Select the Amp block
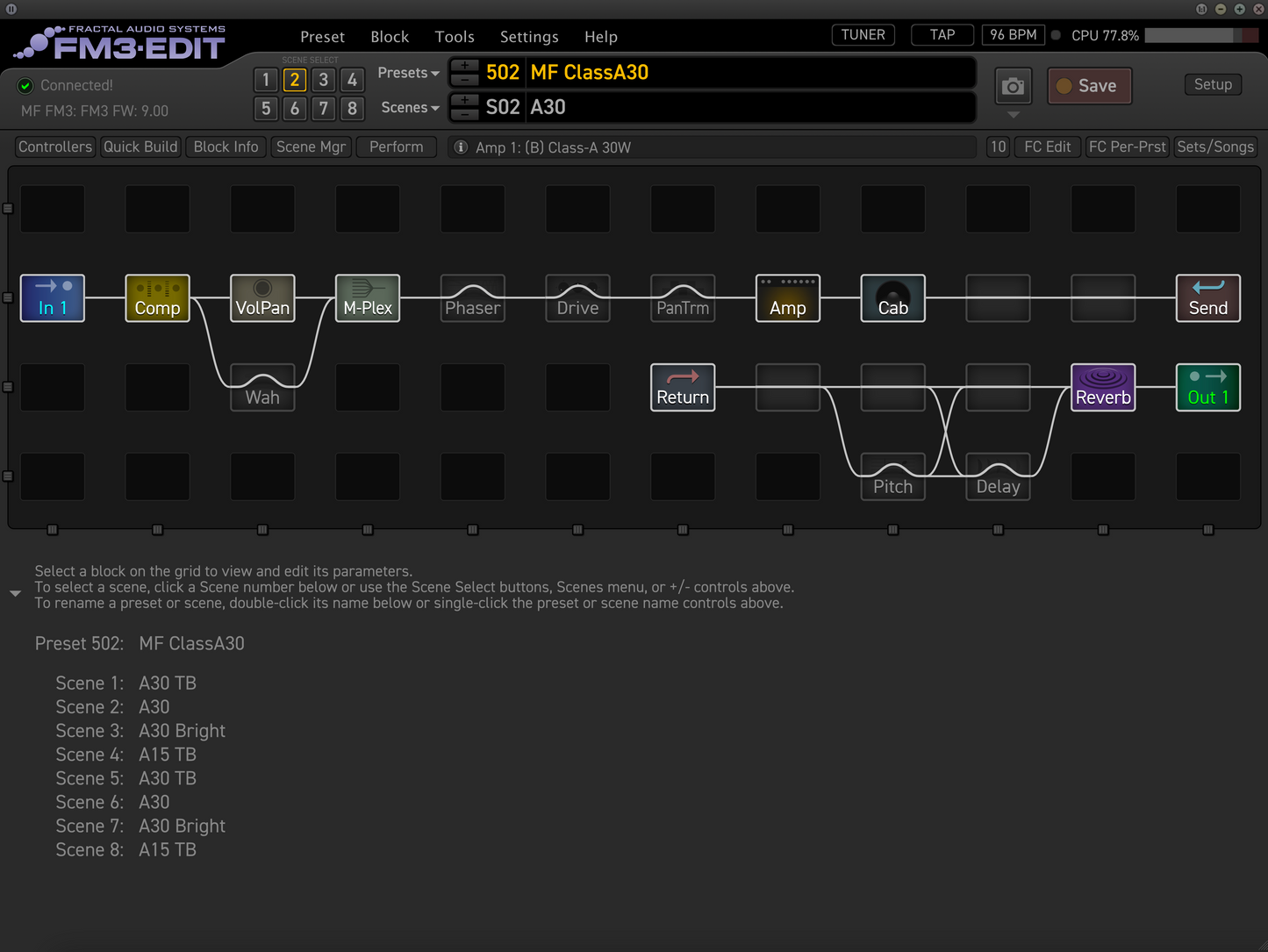1268x952 pixels. coord(787,298)
